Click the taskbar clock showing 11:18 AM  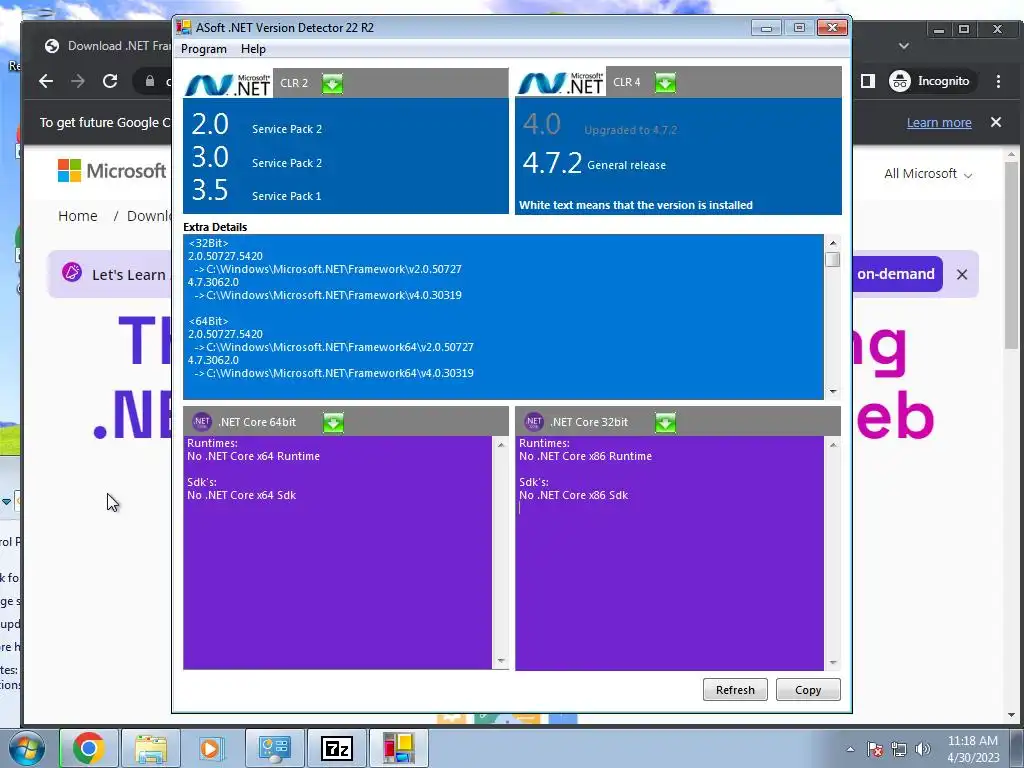click(x=973, y=748)
